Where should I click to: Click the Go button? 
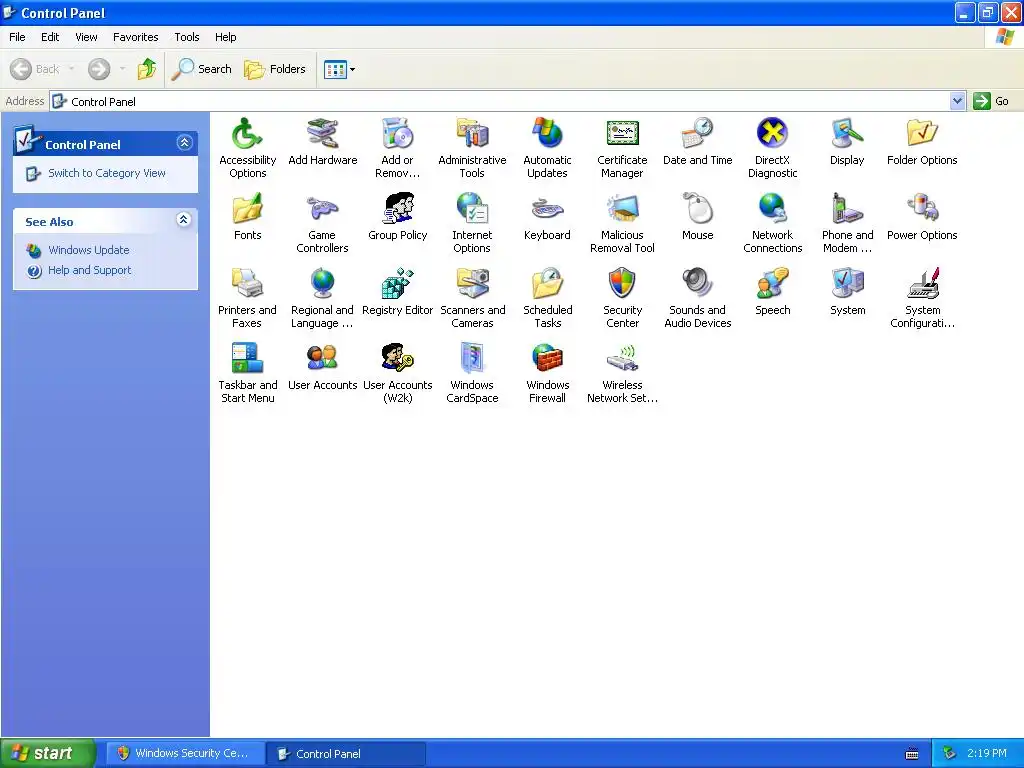pos(991,101)
